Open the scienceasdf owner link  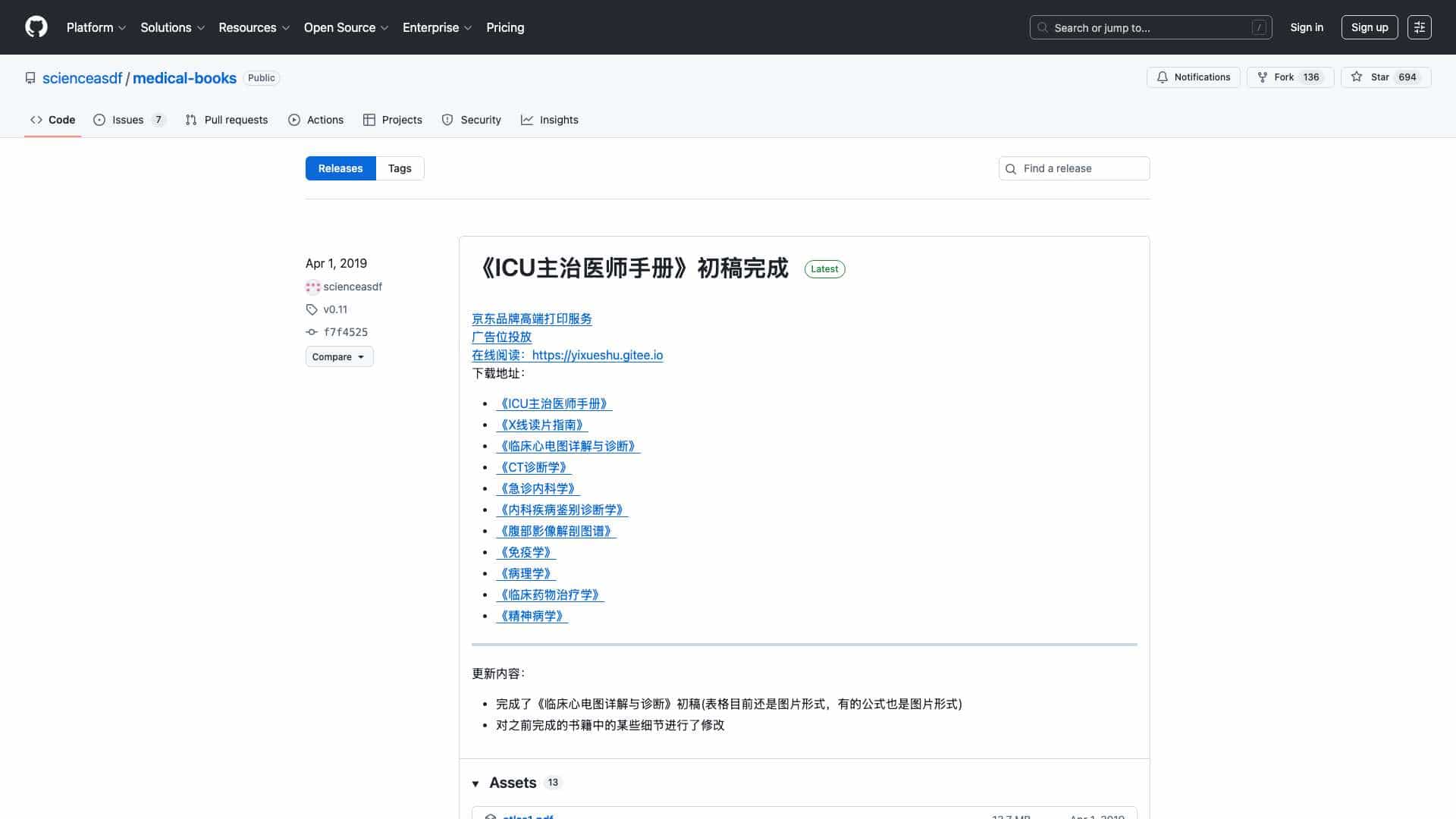click(x=82, y=78)
